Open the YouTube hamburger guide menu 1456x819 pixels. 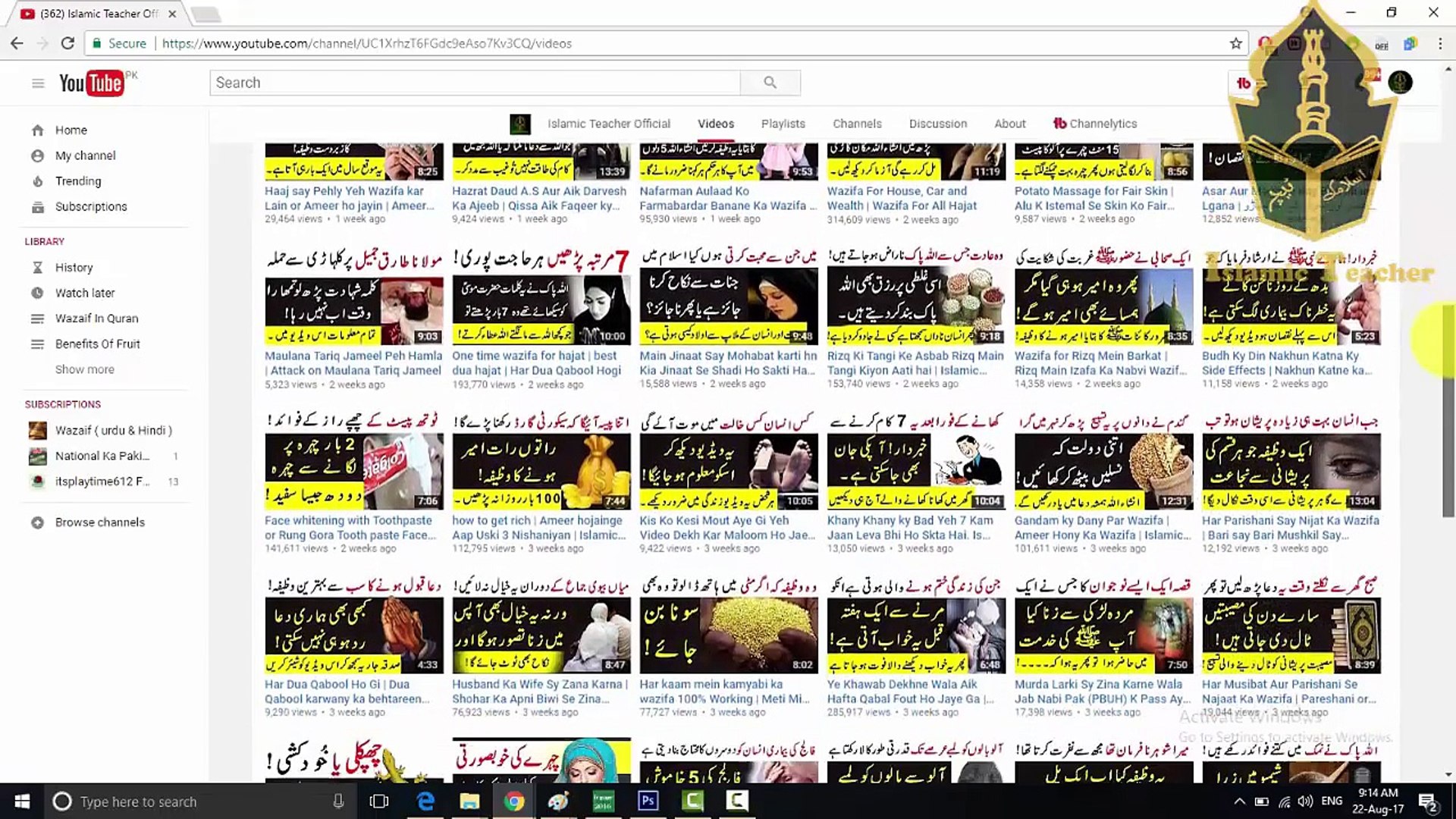coord(38,83)
